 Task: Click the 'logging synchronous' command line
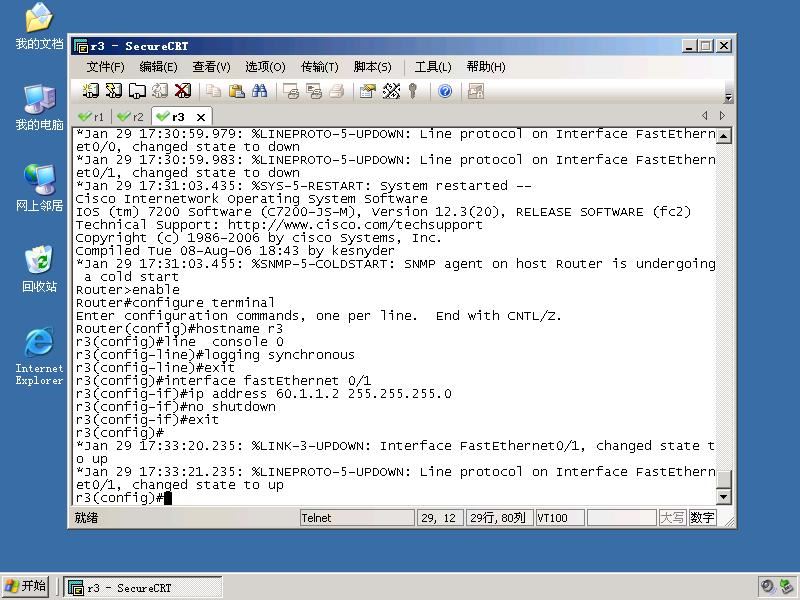click(215, 355)
